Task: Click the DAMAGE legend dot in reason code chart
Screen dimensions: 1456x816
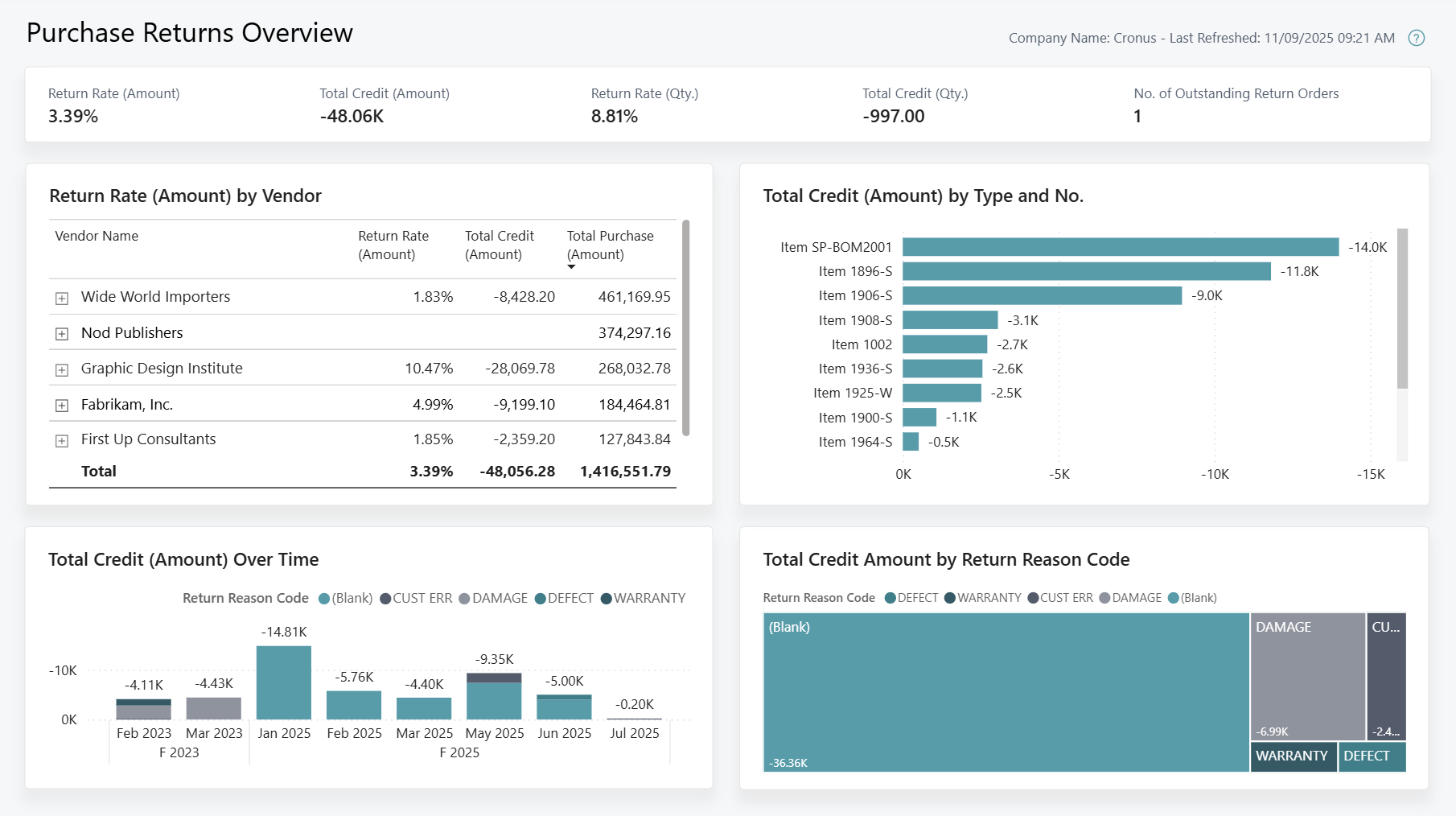Action: coord(1104,597)
